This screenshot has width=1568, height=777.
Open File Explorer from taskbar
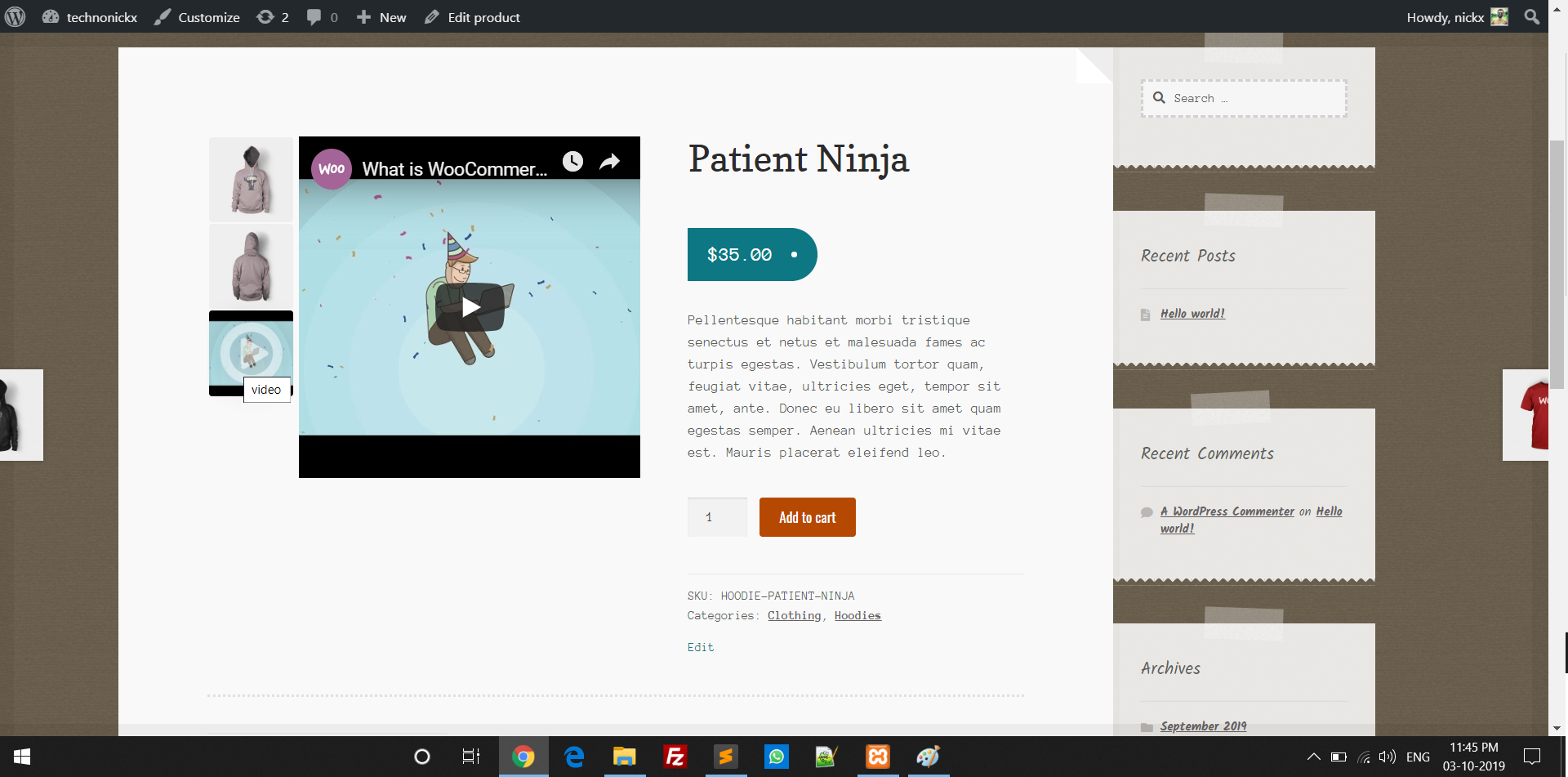(625, 757)
